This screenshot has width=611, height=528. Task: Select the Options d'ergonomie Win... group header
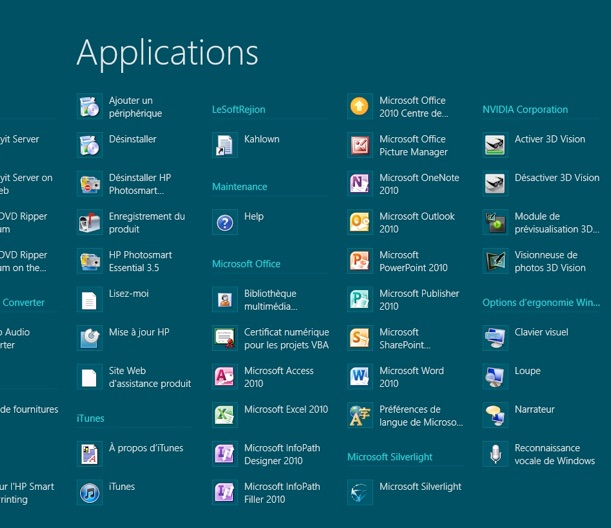[x=541, y=303]
